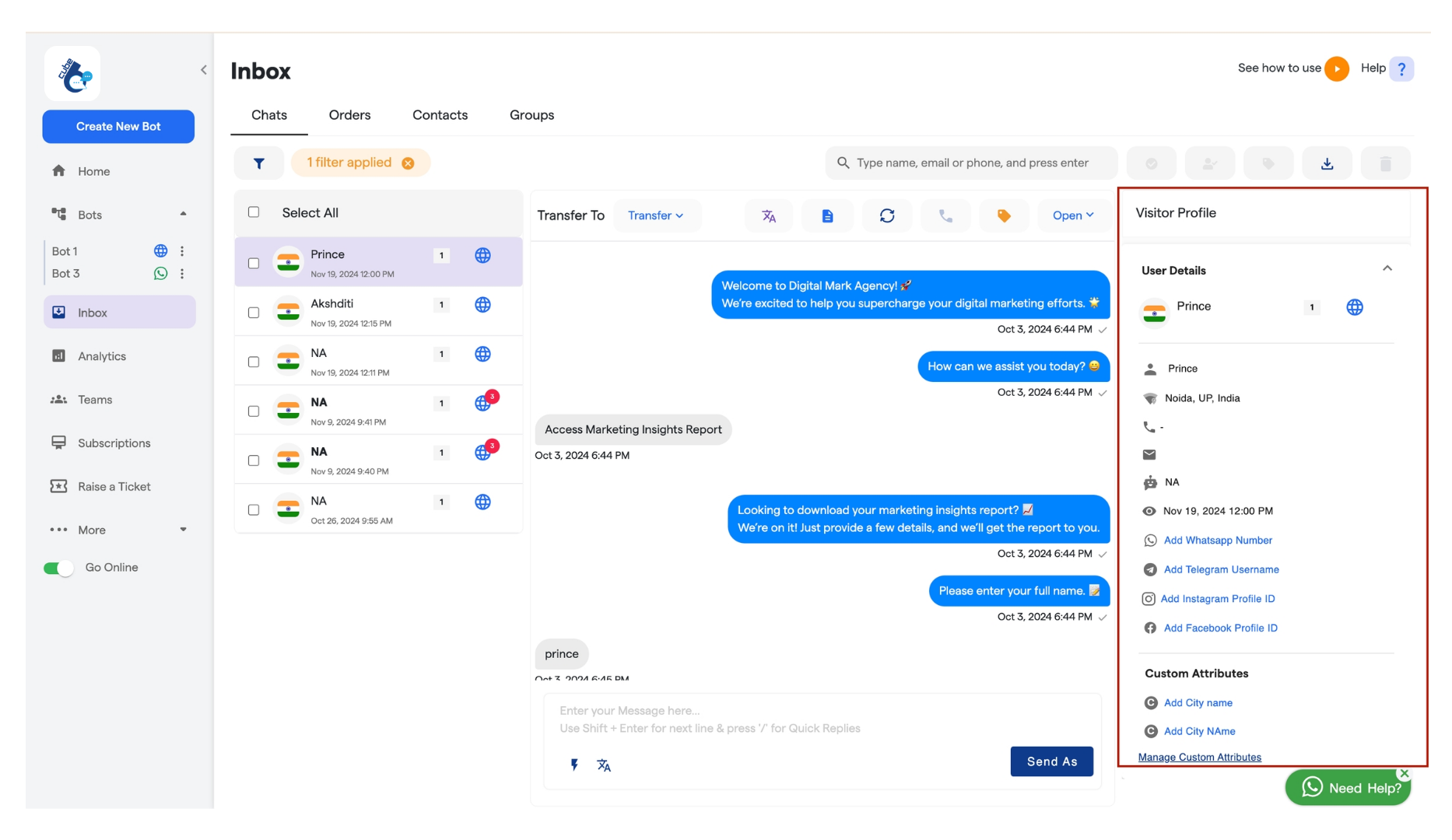Open the Bot 1 three-dot menu
This screenshot has height=840, width=1452.
[x=182, y=251]
